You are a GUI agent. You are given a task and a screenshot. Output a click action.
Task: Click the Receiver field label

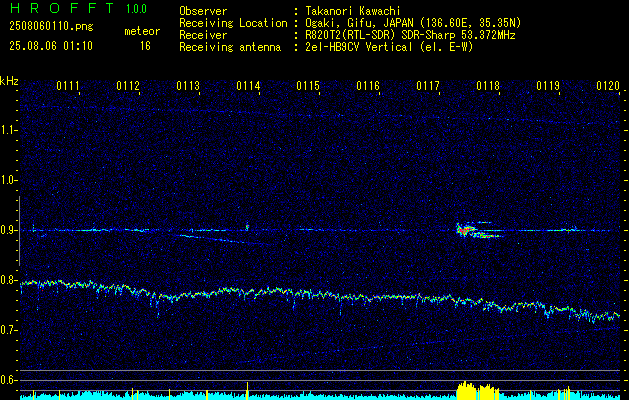tap(203, 35)
